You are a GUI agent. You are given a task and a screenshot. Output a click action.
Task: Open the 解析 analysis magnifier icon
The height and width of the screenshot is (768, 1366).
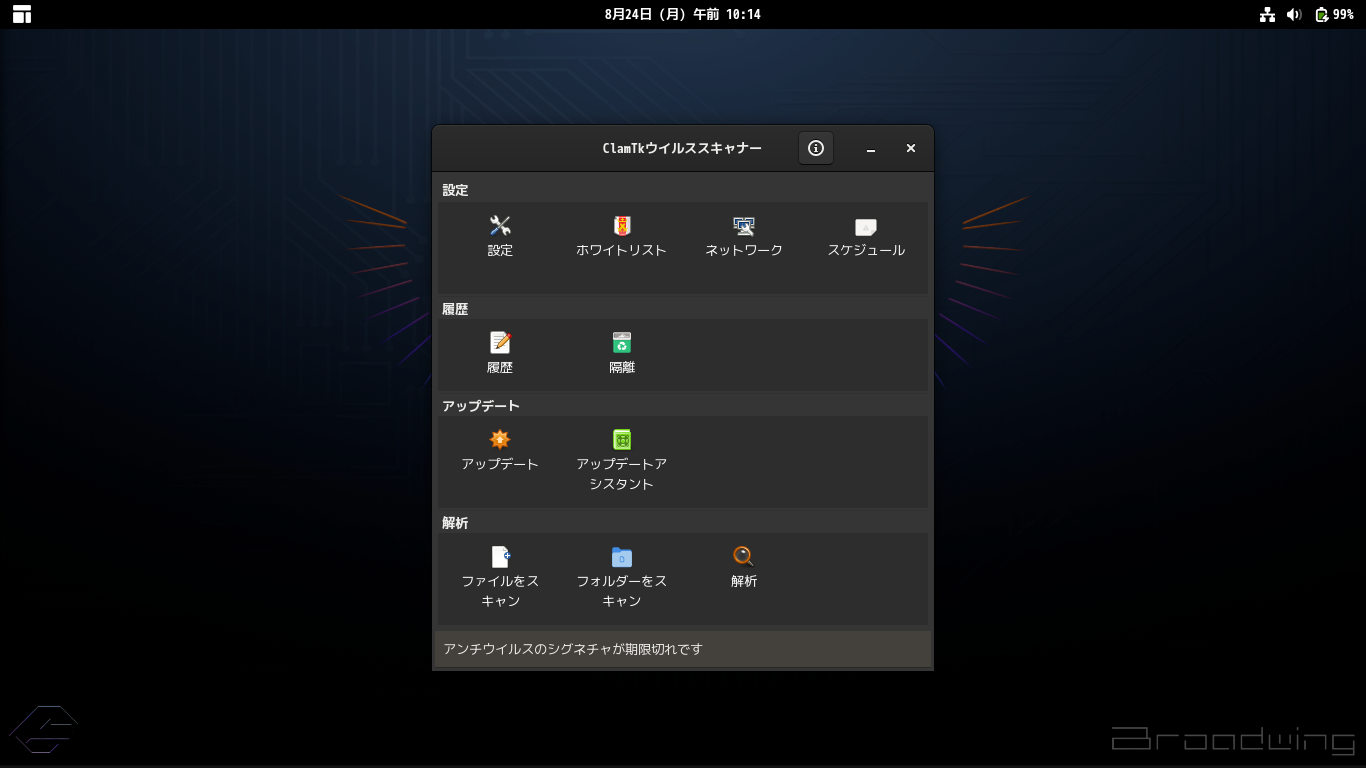click(x=744, y=556)
